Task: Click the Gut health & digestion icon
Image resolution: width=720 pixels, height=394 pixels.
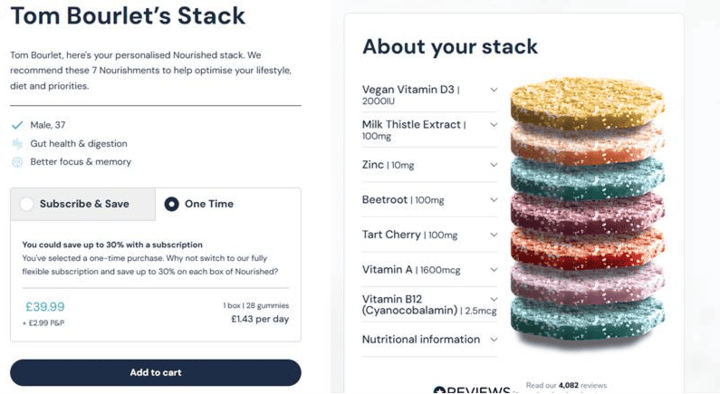Action: (x=17, y=144)
